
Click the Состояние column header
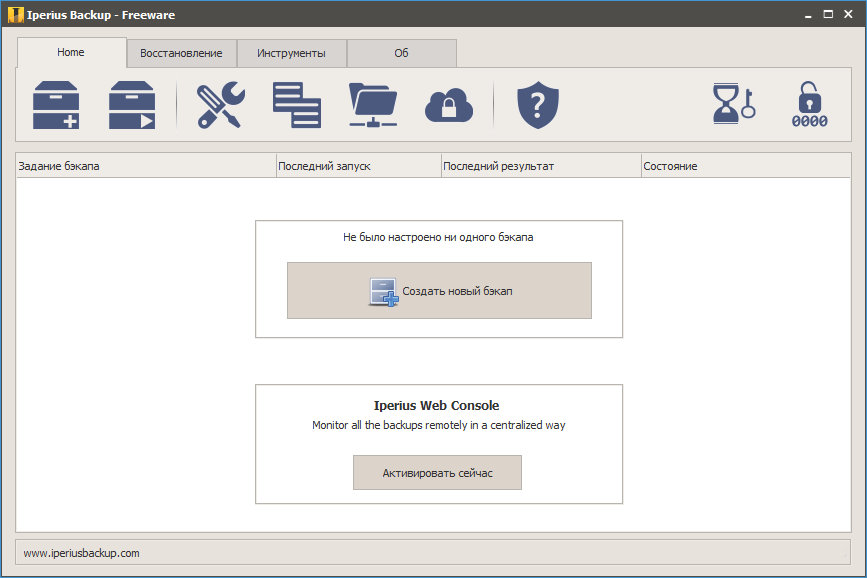tap(745, 166)
